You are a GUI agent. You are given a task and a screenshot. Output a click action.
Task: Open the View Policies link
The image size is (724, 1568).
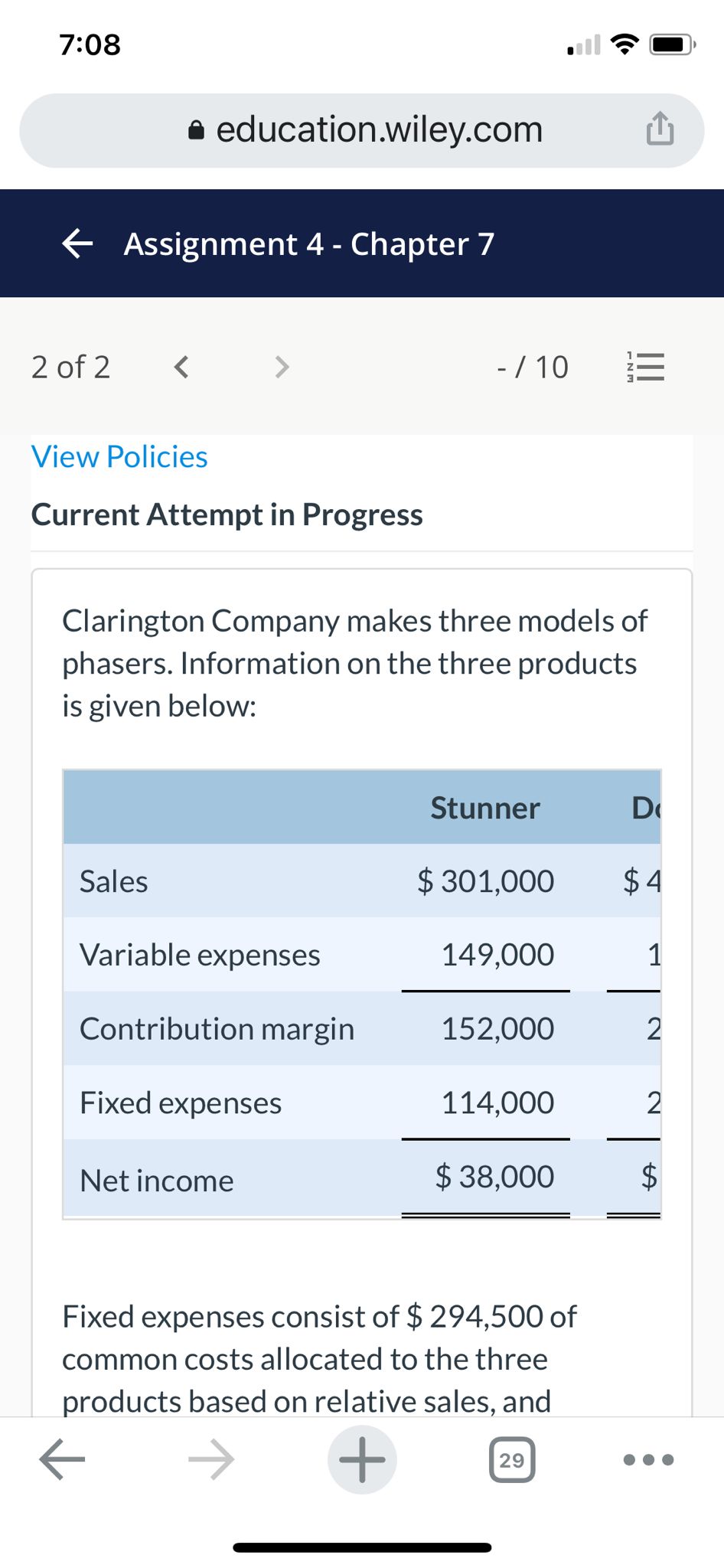(x=119, y=456)
